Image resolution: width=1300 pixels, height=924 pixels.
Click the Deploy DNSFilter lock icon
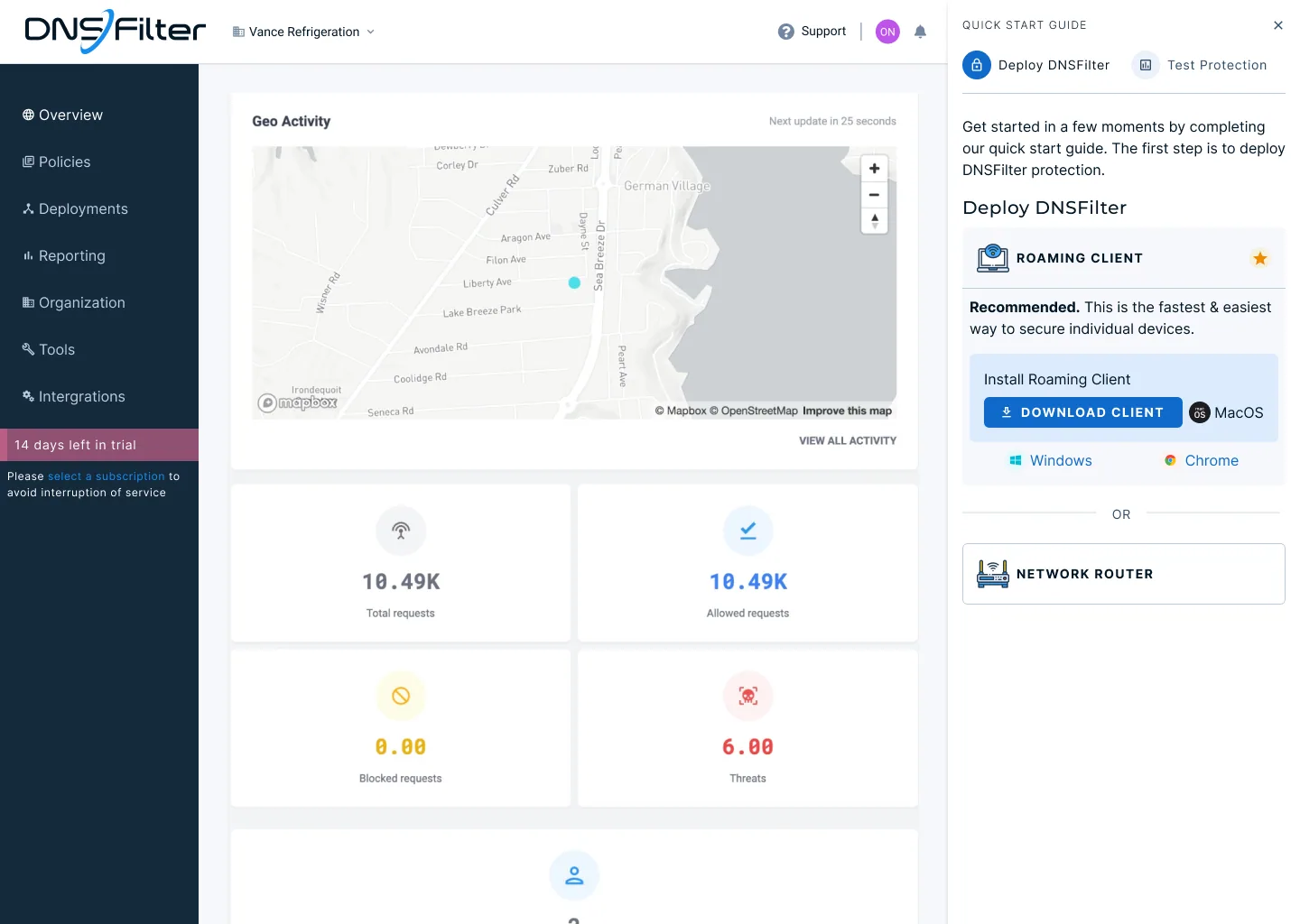(977, 65)
